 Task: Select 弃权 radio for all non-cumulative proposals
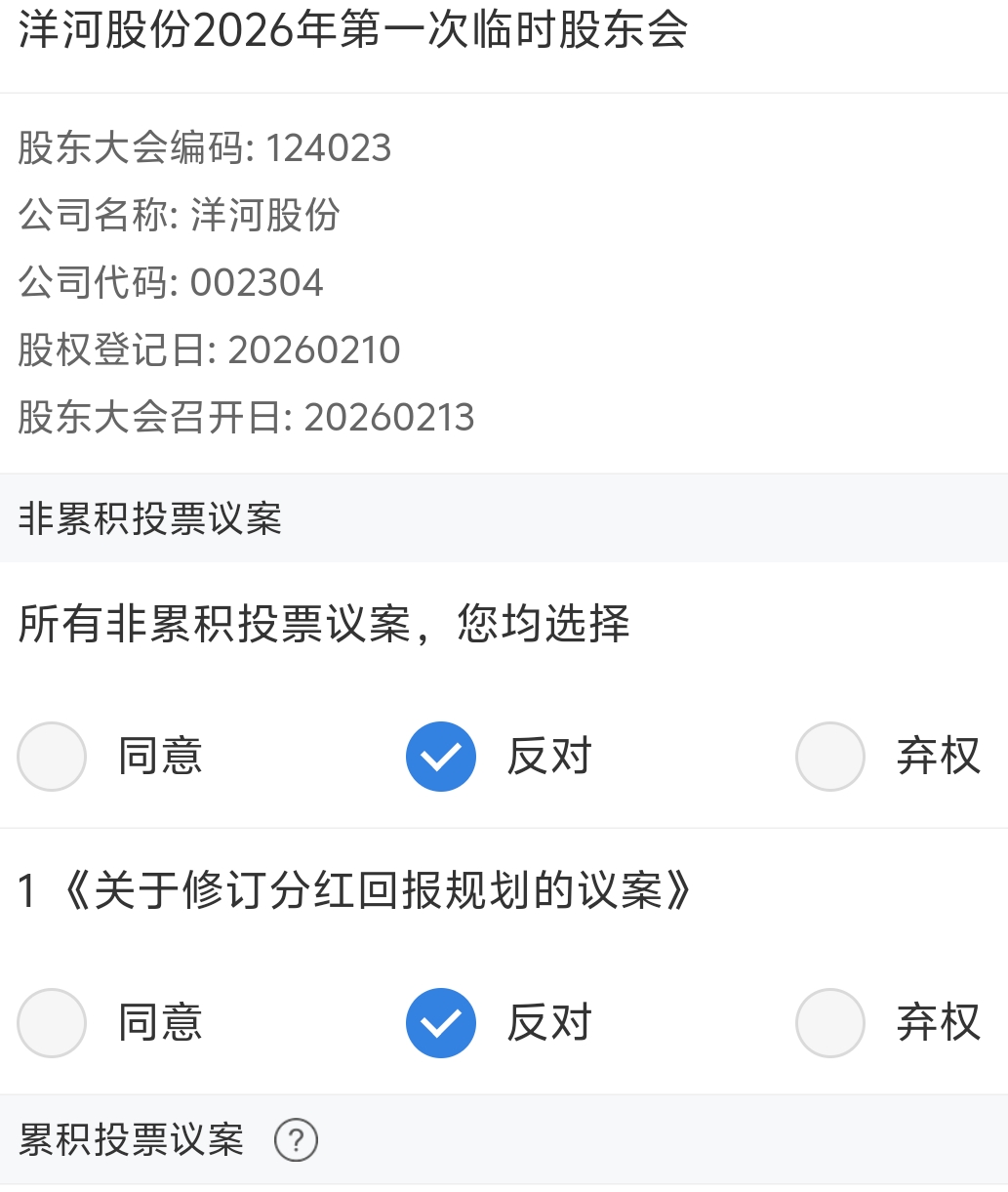tap(830, 757)
